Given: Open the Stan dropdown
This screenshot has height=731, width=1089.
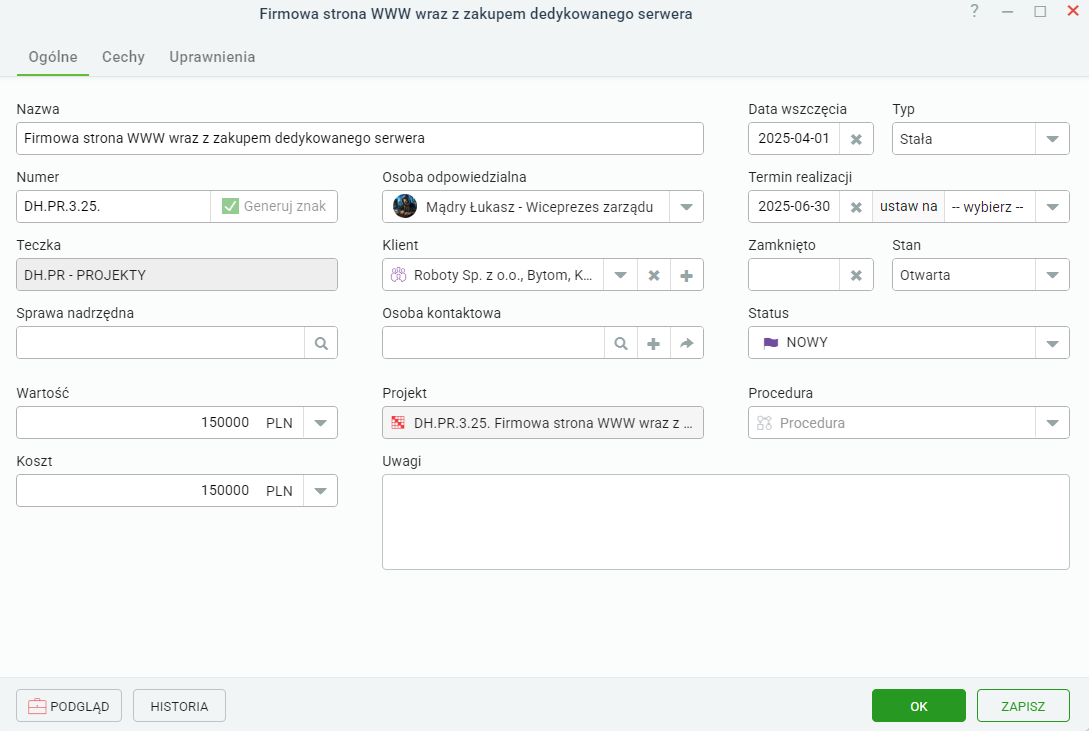Looking at the screenshot, I should (x=1052, y=275).
